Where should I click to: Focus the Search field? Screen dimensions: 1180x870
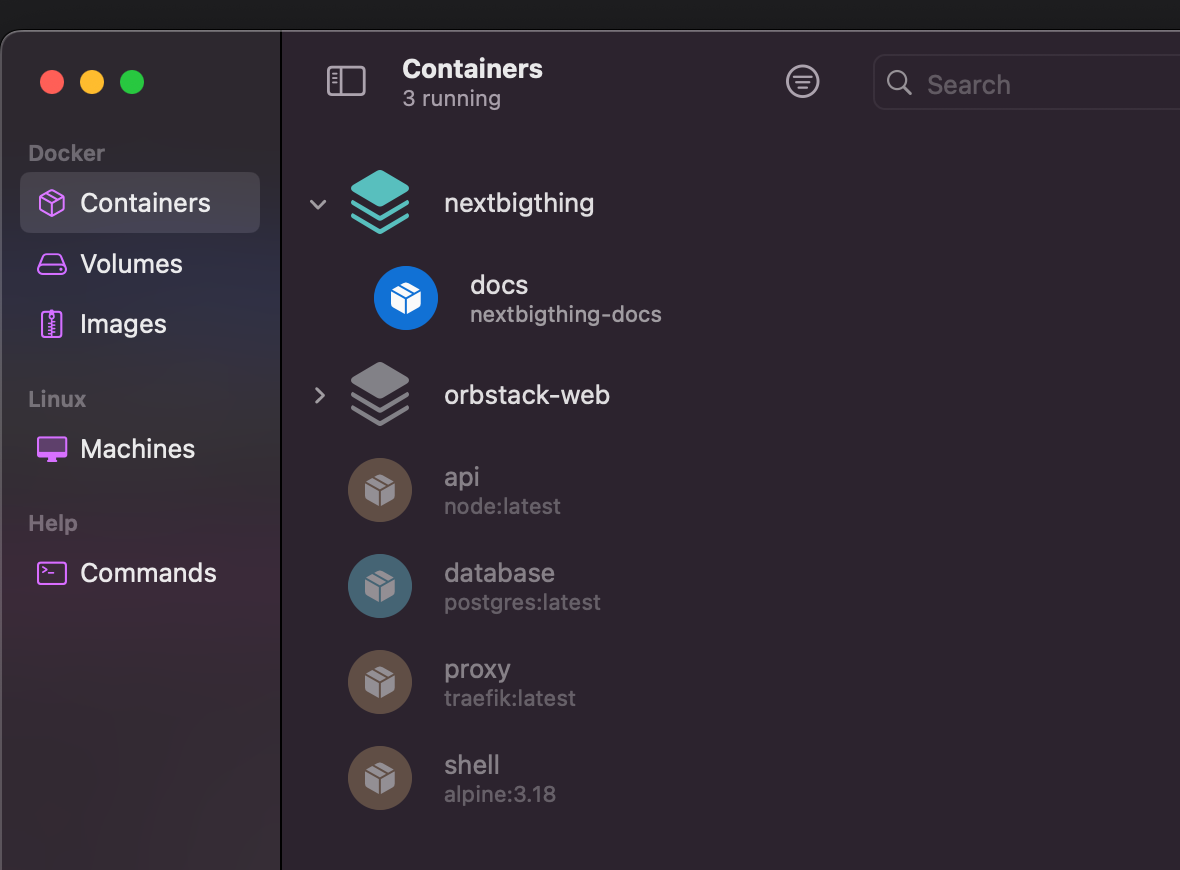tap(1026, 83)
